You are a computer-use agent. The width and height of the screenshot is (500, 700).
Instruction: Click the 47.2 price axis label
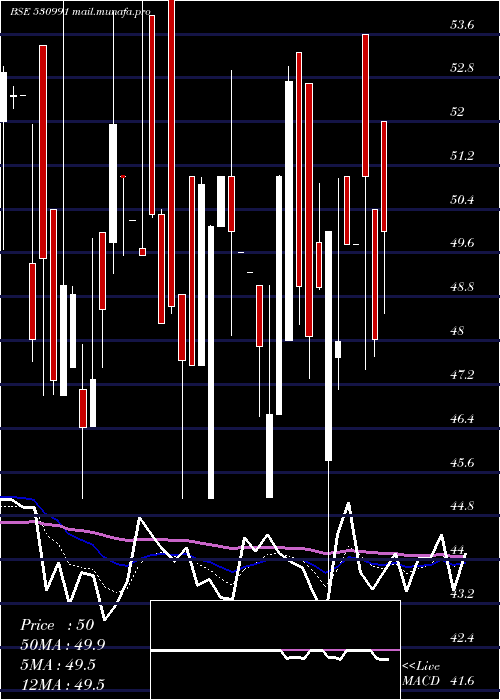(x=462, y=375)
